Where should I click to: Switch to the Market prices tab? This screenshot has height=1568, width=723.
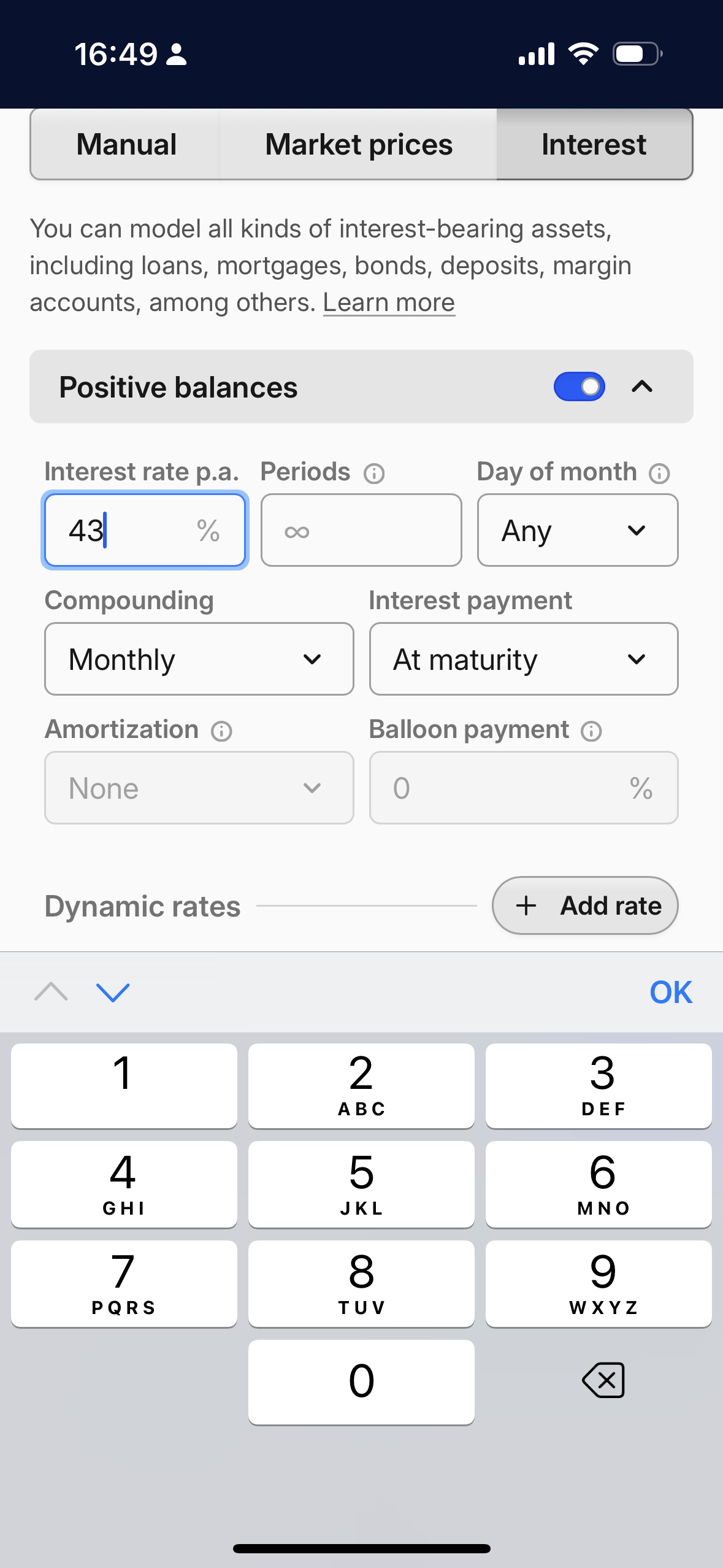click(359, 145)
